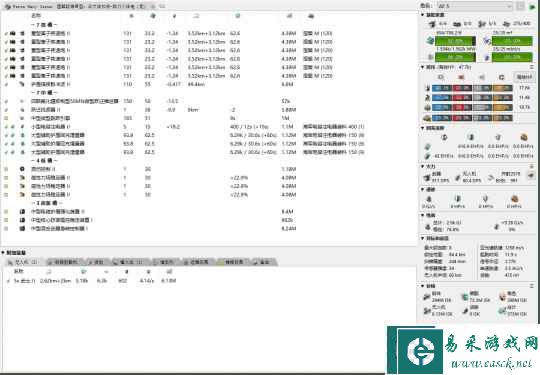
Task: Click the capacitor battery icon
Action: [x=428, y=226]
